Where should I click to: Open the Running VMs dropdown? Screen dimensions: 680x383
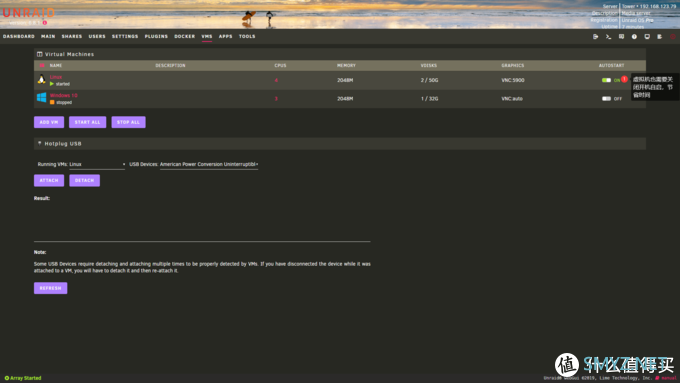(x=97, y=164)
